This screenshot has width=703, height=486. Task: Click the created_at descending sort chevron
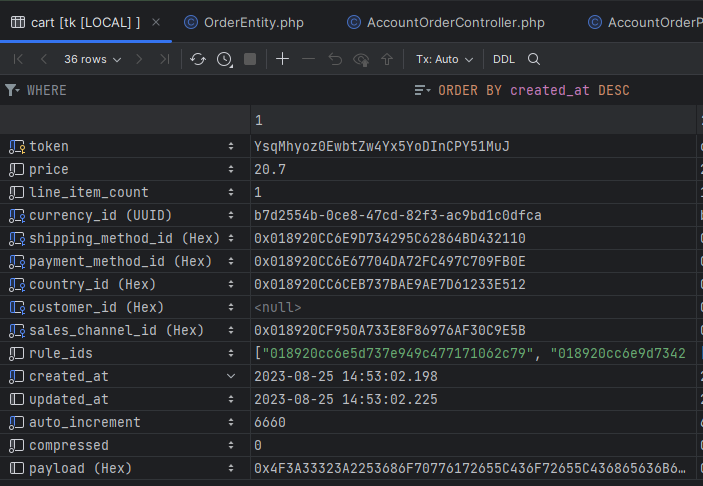tap(231, 376)
